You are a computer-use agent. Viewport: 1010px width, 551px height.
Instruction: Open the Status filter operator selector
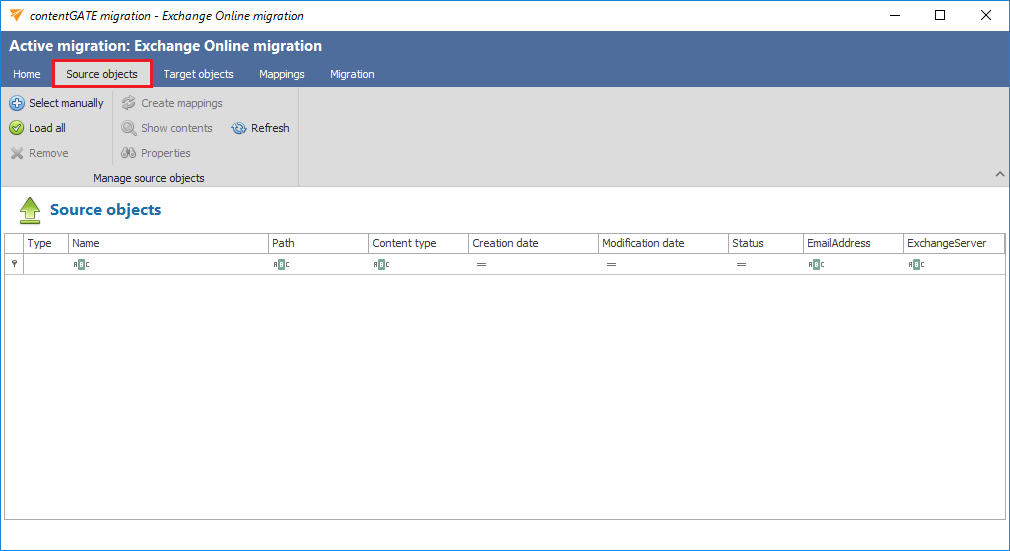pos(741,265)
